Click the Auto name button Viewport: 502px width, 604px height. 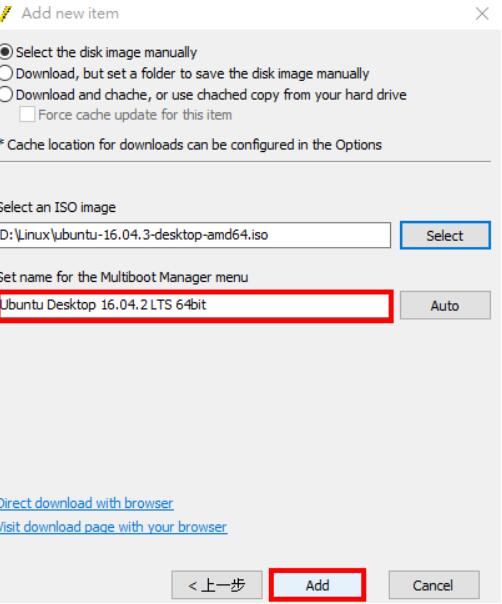(x=445, y=305)
